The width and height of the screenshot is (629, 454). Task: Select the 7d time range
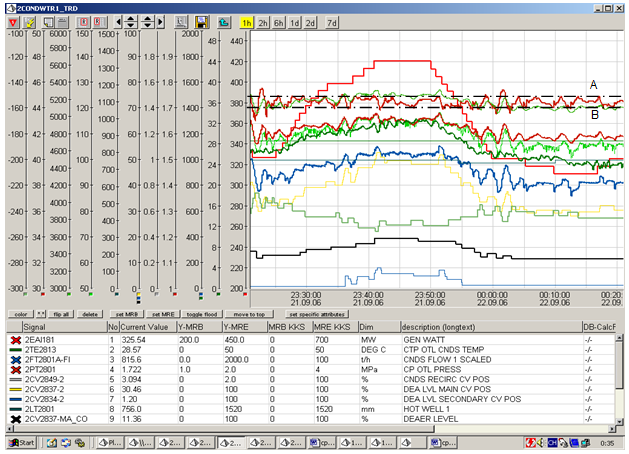332,21
